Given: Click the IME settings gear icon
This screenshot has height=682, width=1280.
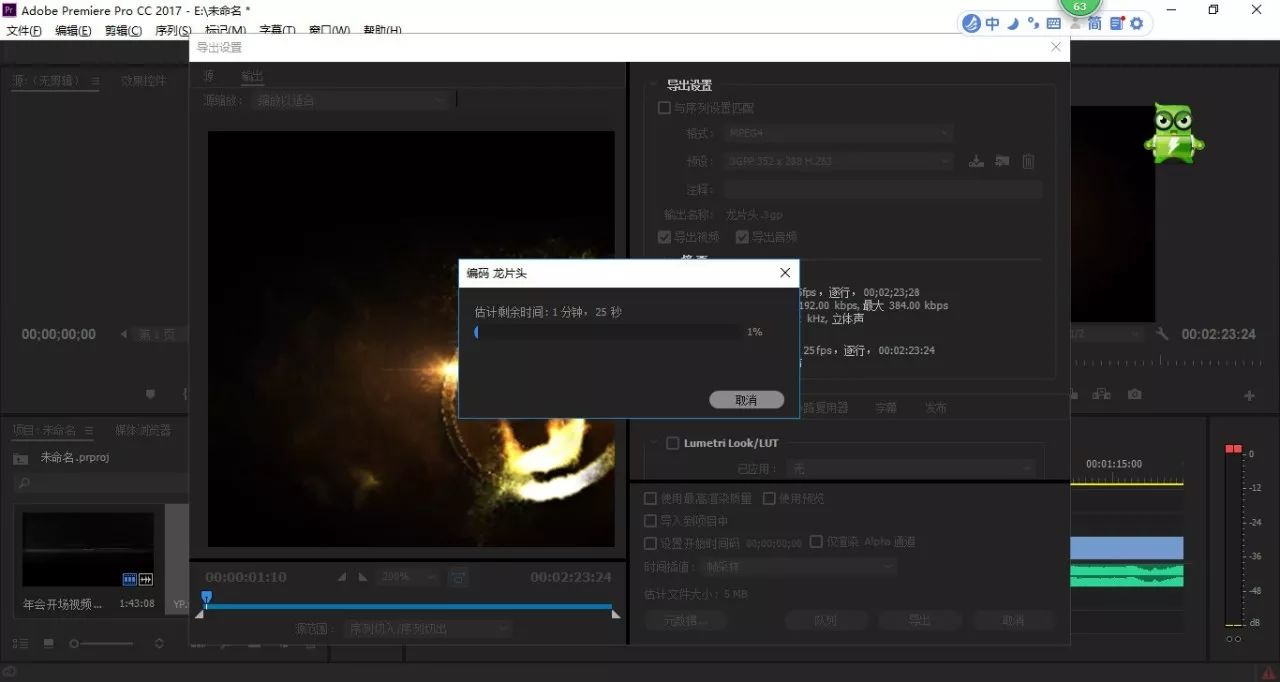Looking at the screenshot, I should (1136, 23).
